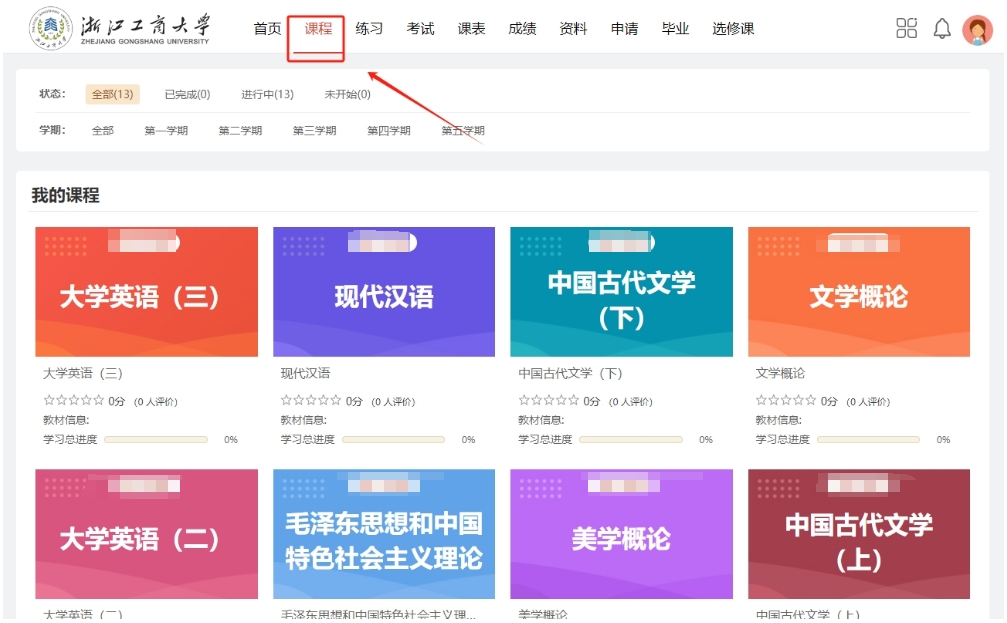Click the star rating under 现代汉语
Viewport: 1007px width, 623px height.
tap(311, 401)
